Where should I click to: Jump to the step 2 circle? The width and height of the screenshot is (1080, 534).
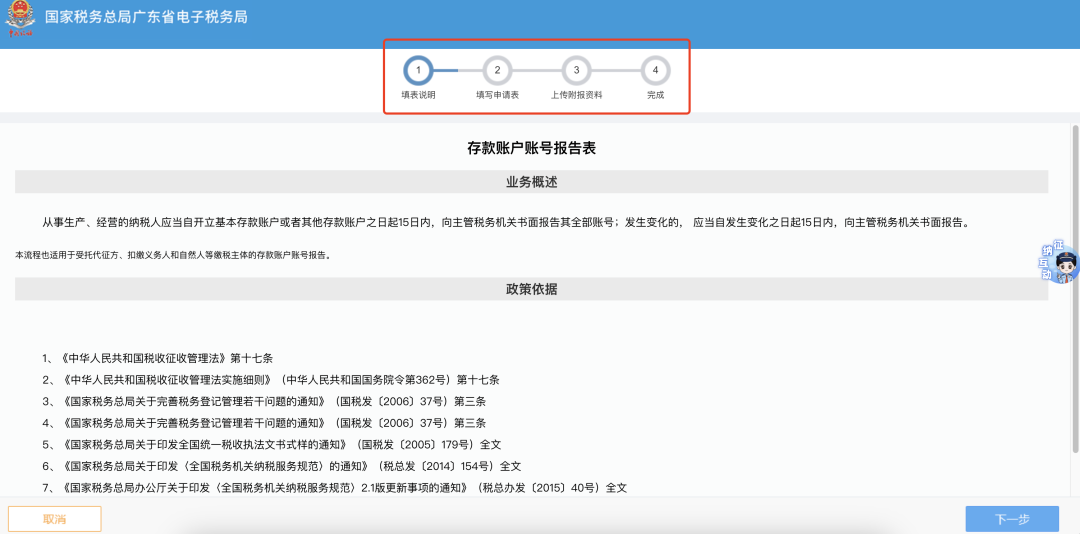click(x=497, y=71)
